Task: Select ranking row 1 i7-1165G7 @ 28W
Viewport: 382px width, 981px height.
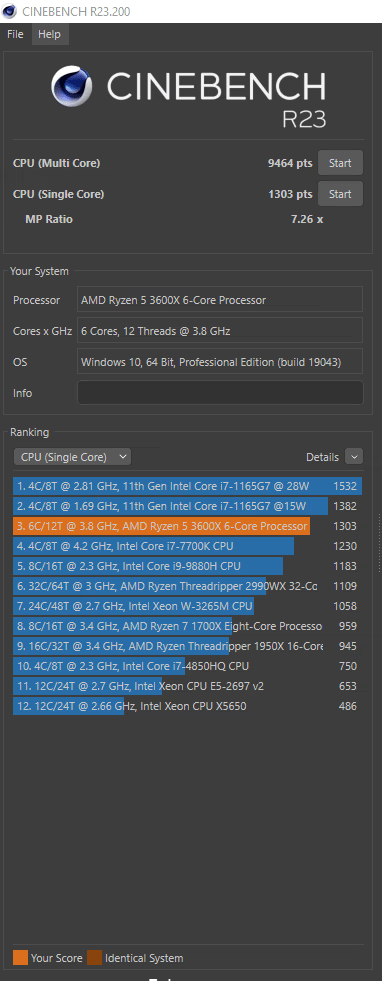Action: (188, 486)
